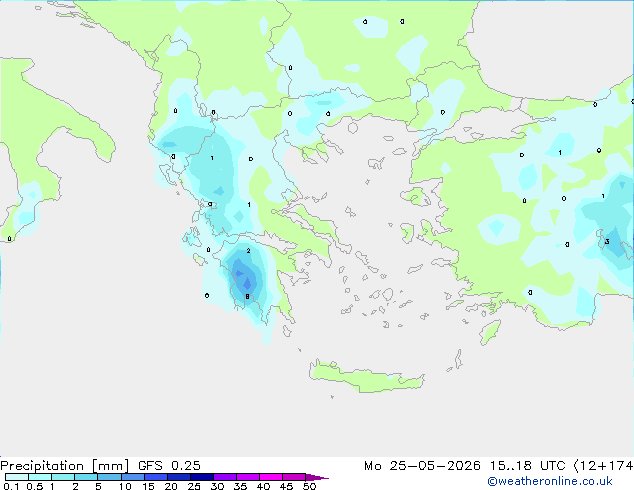Click the 10–15 mm legend color box
Screen dimensions: 634x490
(x=133, y=477)
